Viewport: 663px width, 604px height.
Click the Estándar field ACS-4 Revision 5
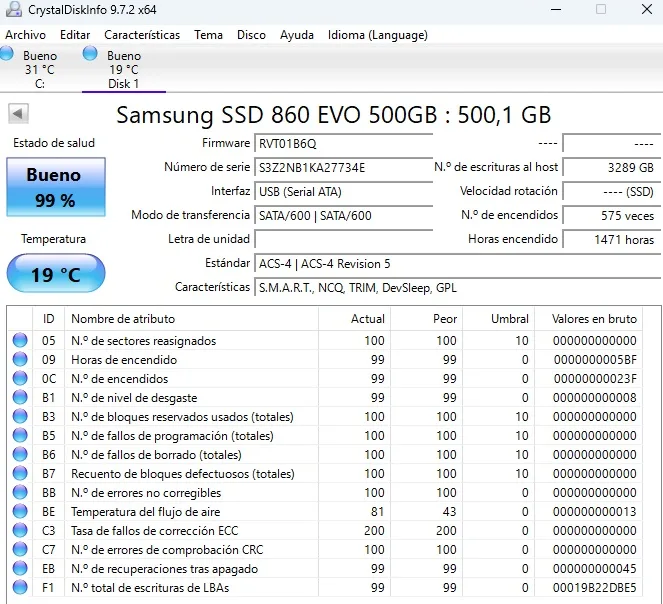click(x=458, y=264)
